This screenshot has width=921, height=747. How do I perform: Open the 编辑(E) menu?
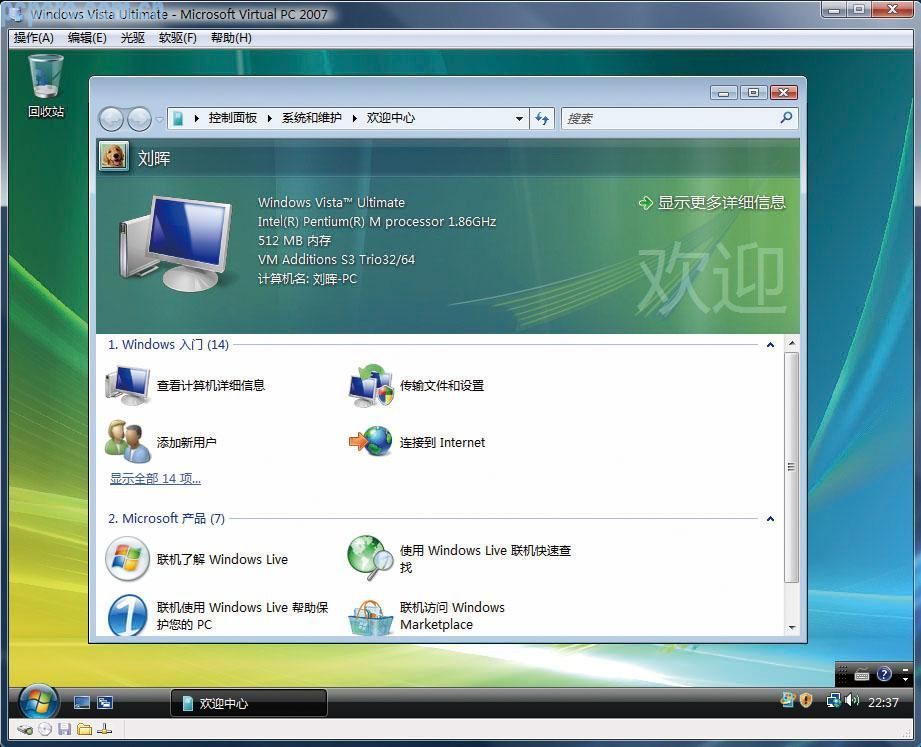[87, 38]
